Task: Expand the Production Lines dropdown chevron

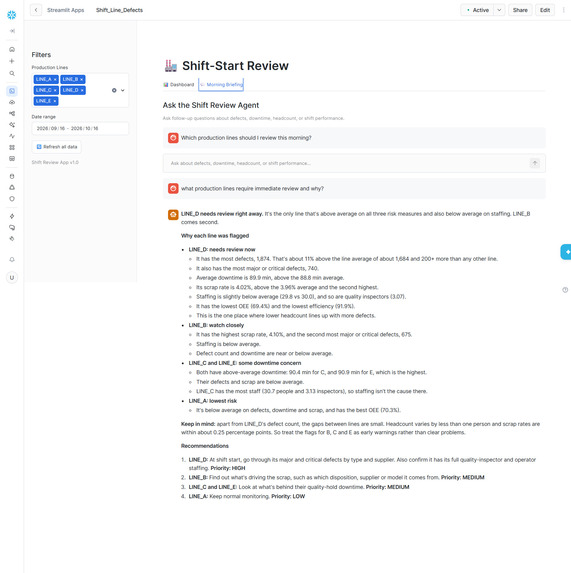Action: pyautogui.click(x=123, y=90)
